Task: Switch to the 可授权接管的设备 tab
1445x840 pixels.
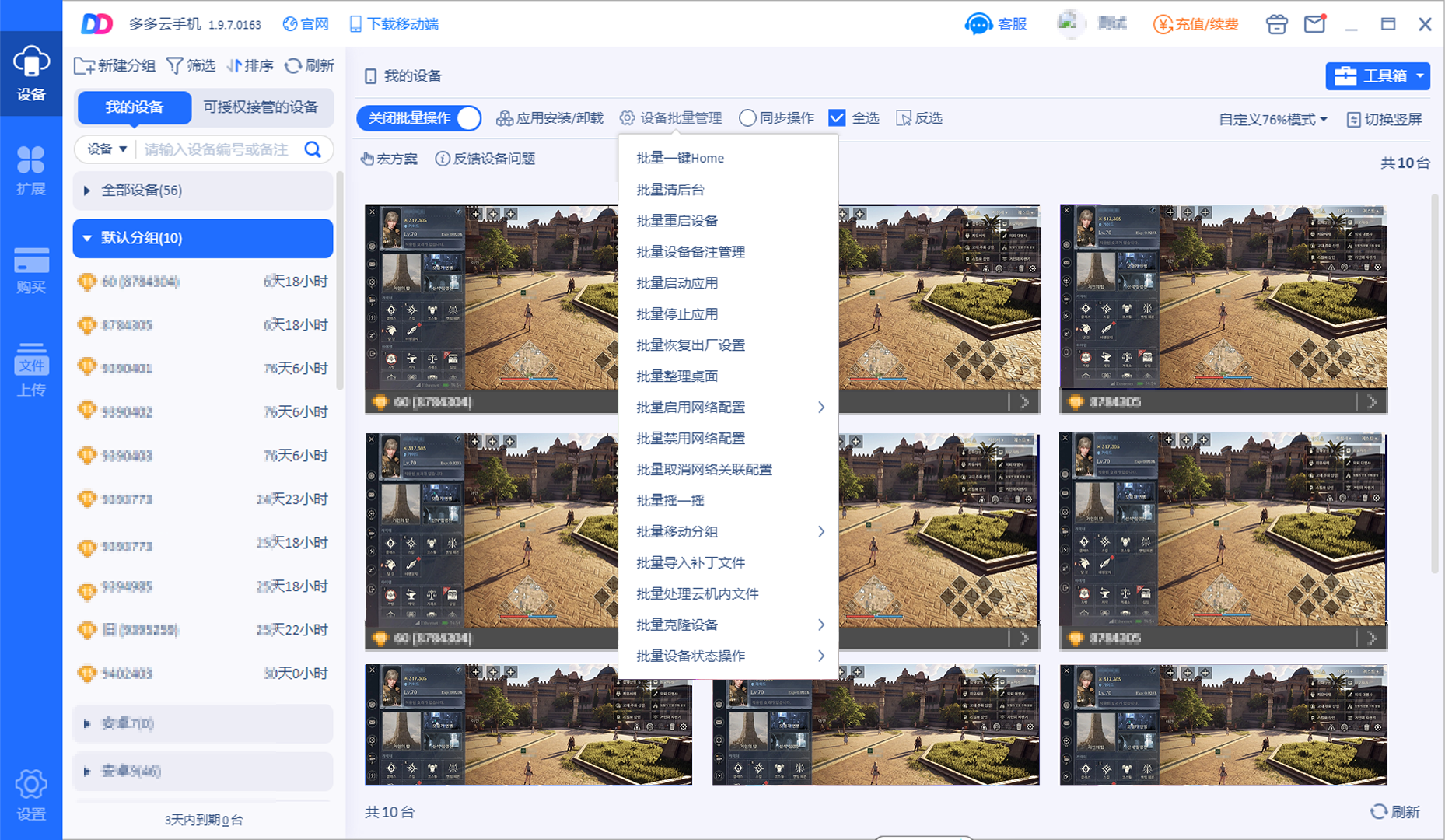Action: [x=261, y=107]
